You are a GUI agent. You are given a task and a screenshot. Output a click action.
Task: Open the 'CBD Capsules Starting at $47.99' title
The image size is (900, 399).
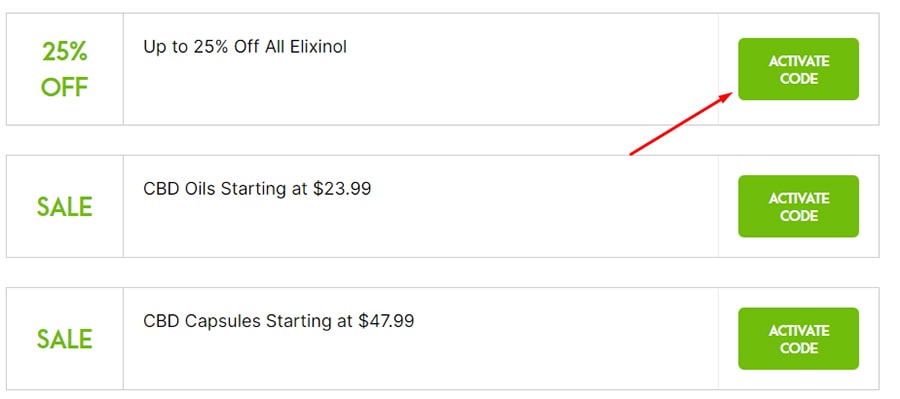(x=278, y=320)
